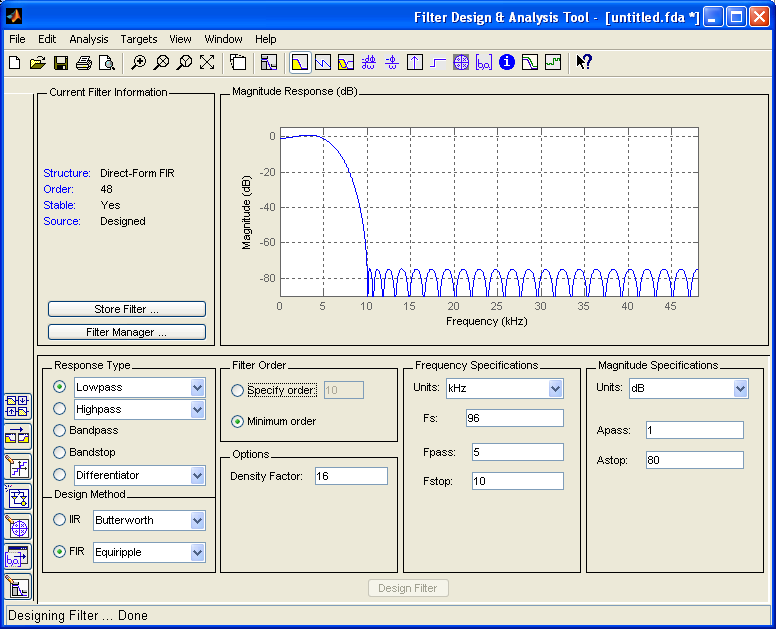Image resolution: width=776 pixels, height=629 pixels.
Task: Open the View menu
Action: pyautogui.click(x=180, y=39)
